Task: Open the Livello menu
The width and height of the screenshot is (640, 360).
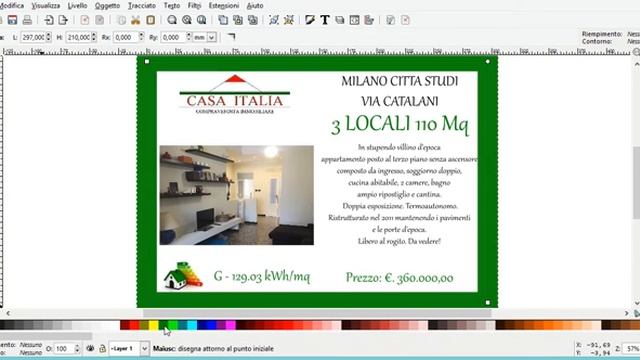Action: 78,6
